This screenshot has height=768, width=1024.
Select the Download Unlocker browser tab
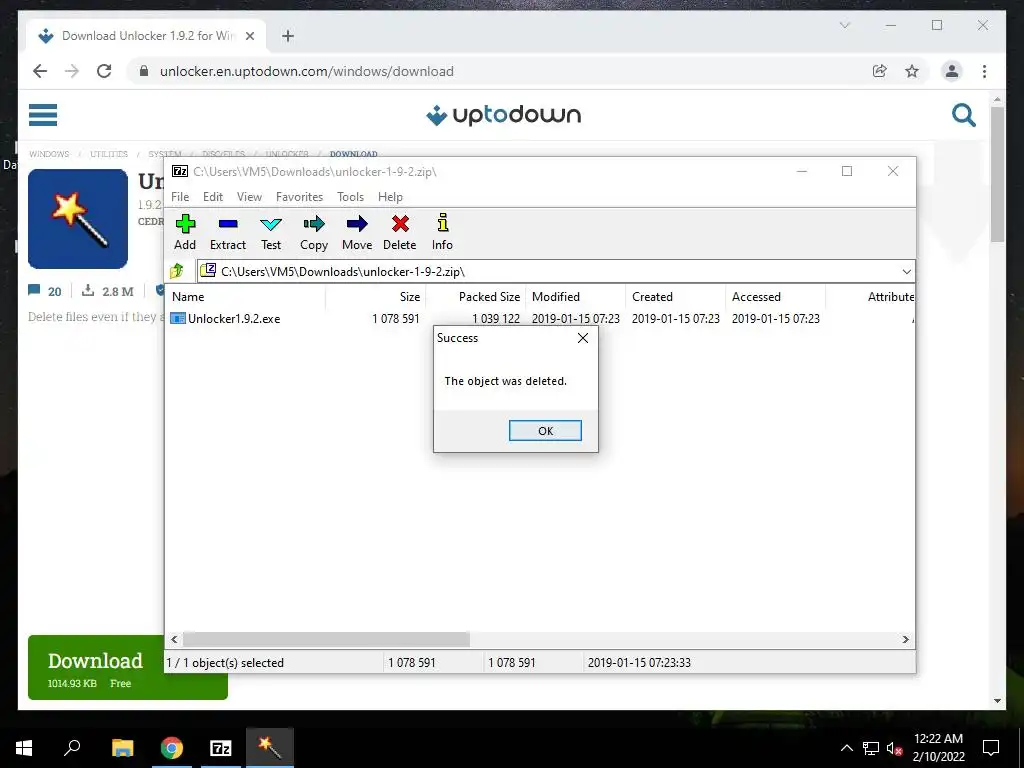[x=146, y=36]
